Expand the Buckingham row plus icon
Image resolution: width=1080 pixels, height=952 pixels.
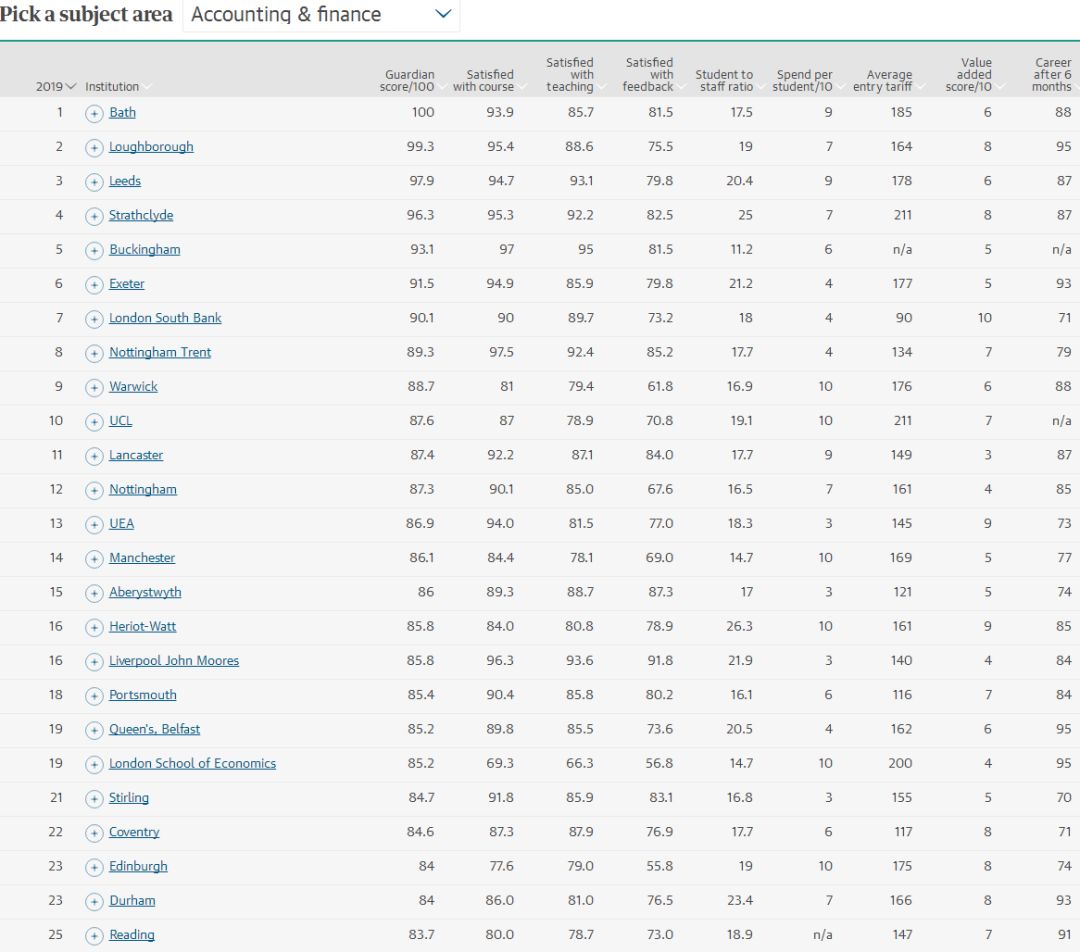[x=94, y=251]
